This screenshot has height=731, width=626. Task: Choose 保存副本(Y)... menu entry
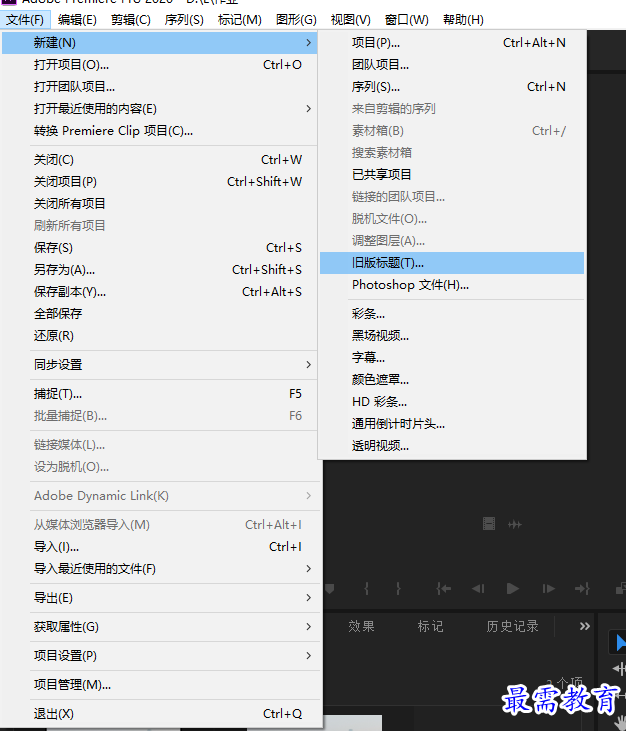tap(159, 292)
